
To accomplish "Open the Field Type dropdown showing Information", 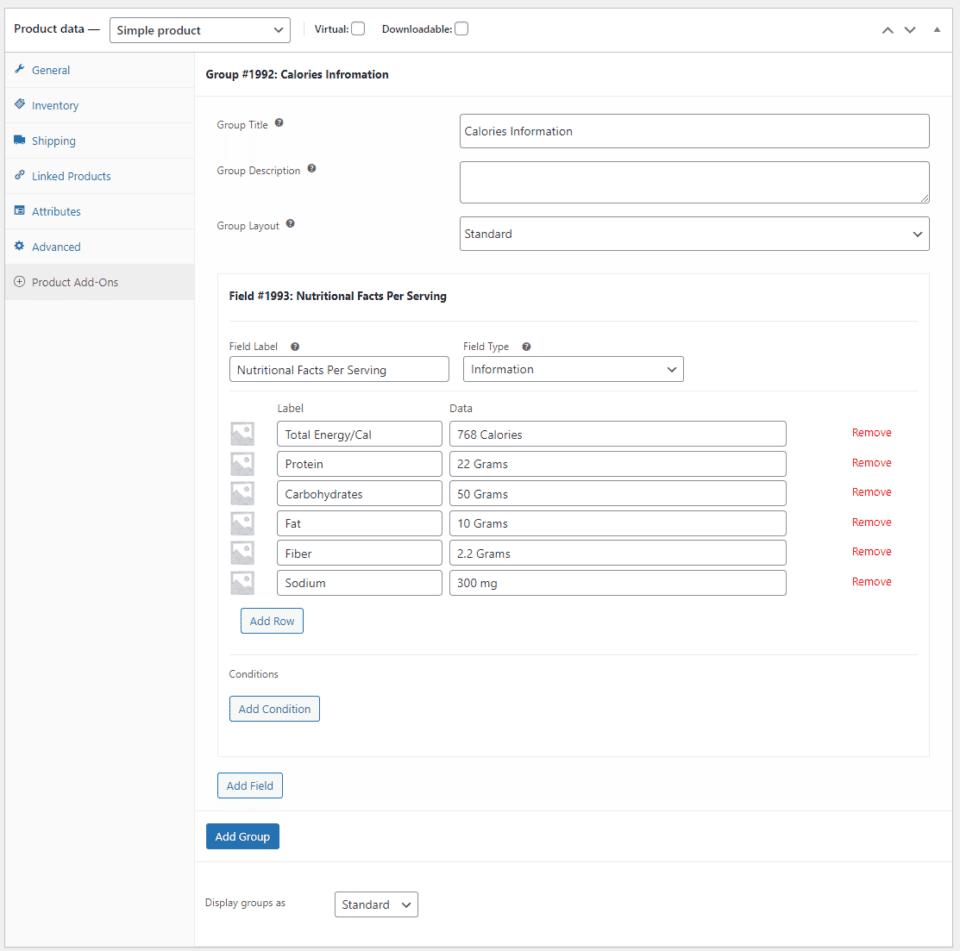I will coord(572,369).
